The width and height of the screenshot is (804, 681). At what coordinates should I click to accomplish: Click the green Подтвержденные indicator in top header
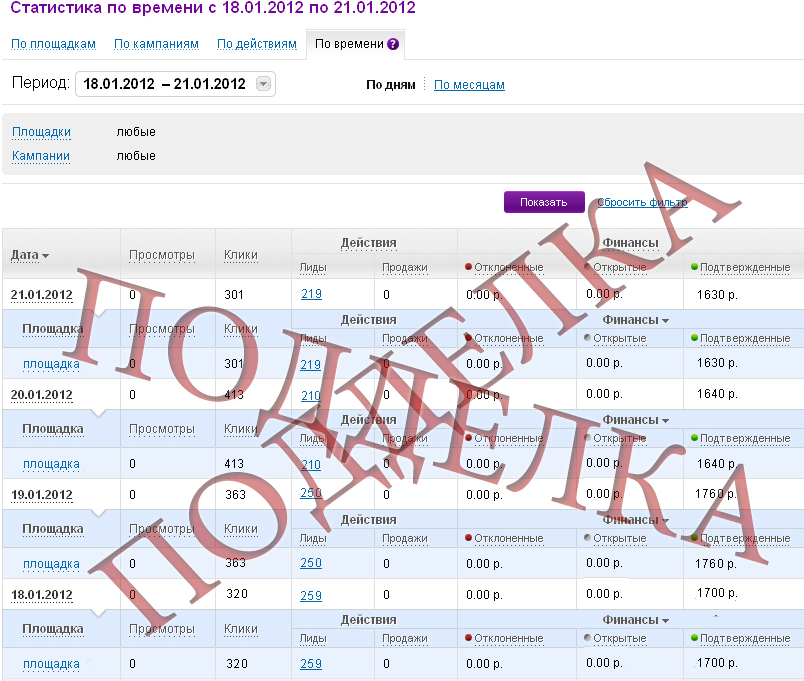click(x=694, y=267)
